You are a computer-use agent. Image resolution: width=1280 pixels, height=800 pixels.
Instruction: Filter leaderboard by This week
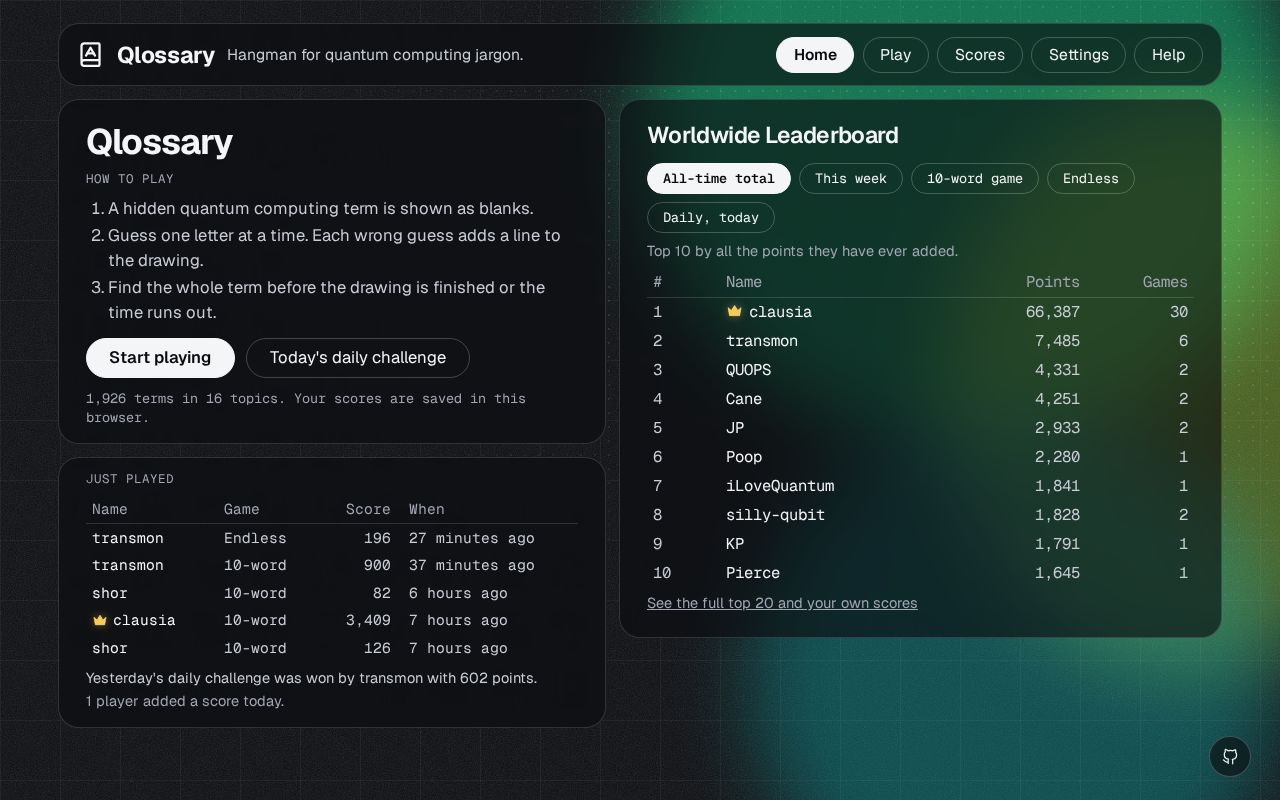coord(850,179)
